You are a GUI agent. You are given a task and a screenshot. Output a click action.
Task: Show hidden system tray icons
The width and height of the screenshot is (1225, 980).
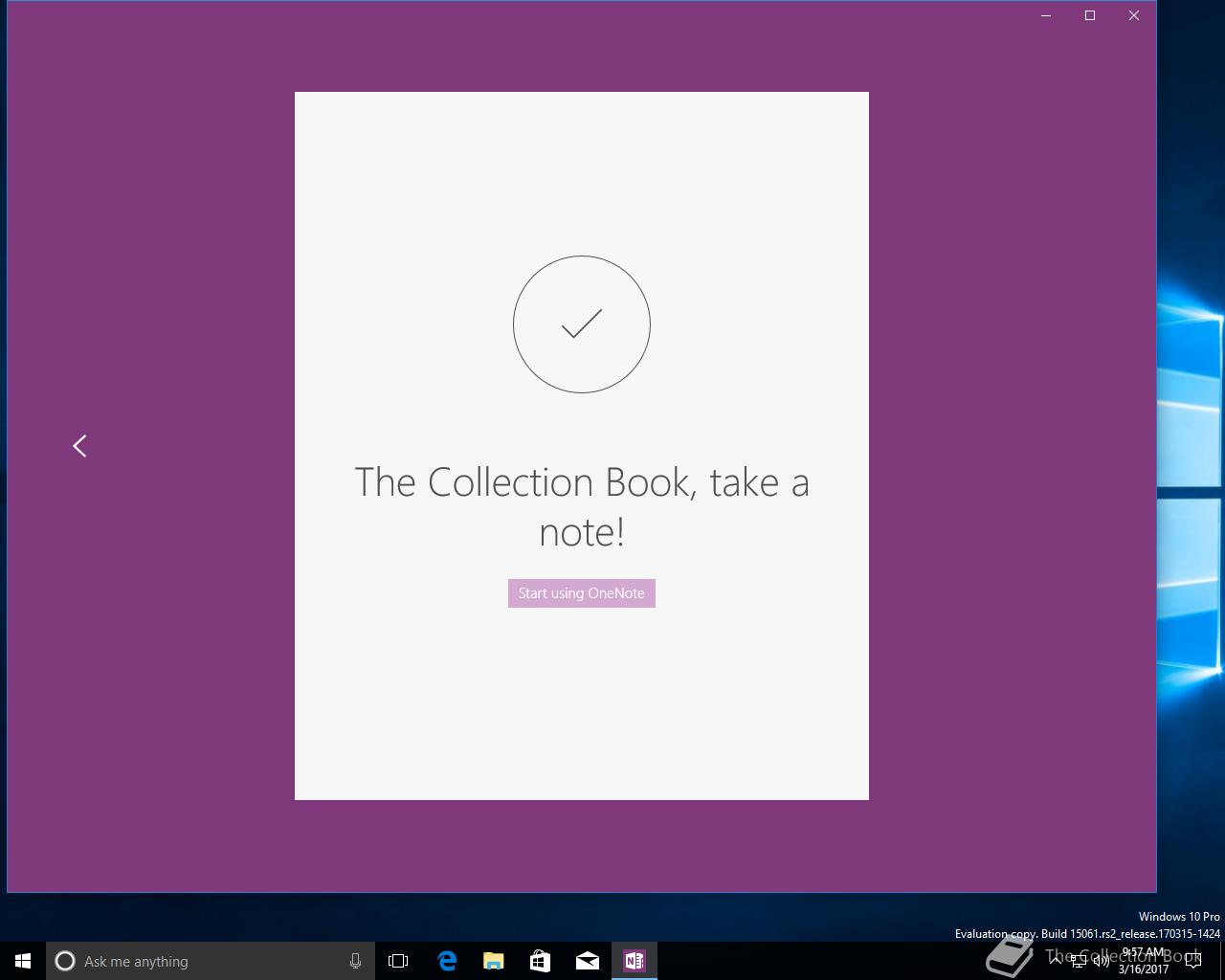[1056, 961]
